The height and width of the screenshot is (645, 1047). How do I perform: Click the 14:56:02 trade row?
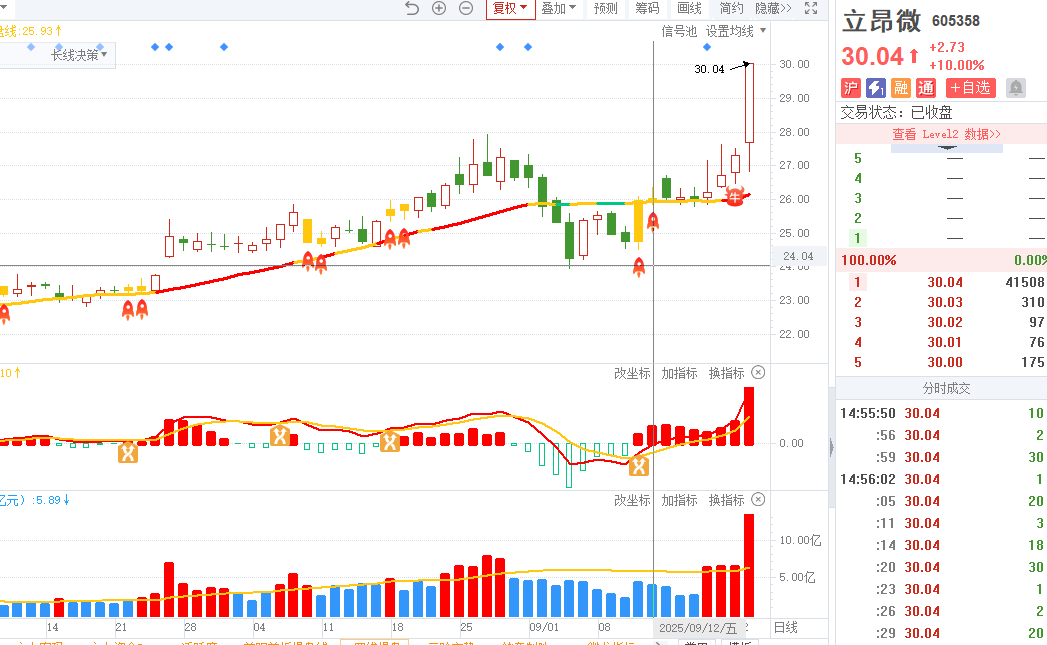click(x=941, y=479)
